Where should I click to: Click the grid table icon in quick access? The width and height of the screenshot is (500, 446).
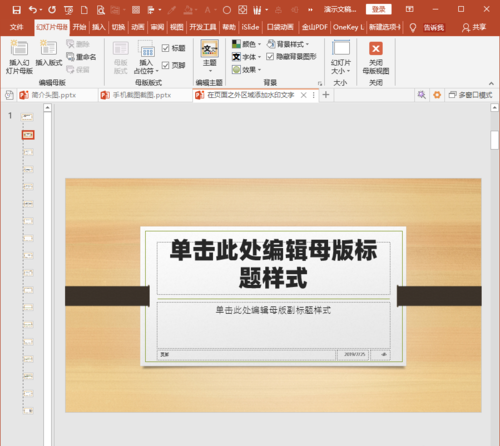pyautogui.click(x=136, y=10)
